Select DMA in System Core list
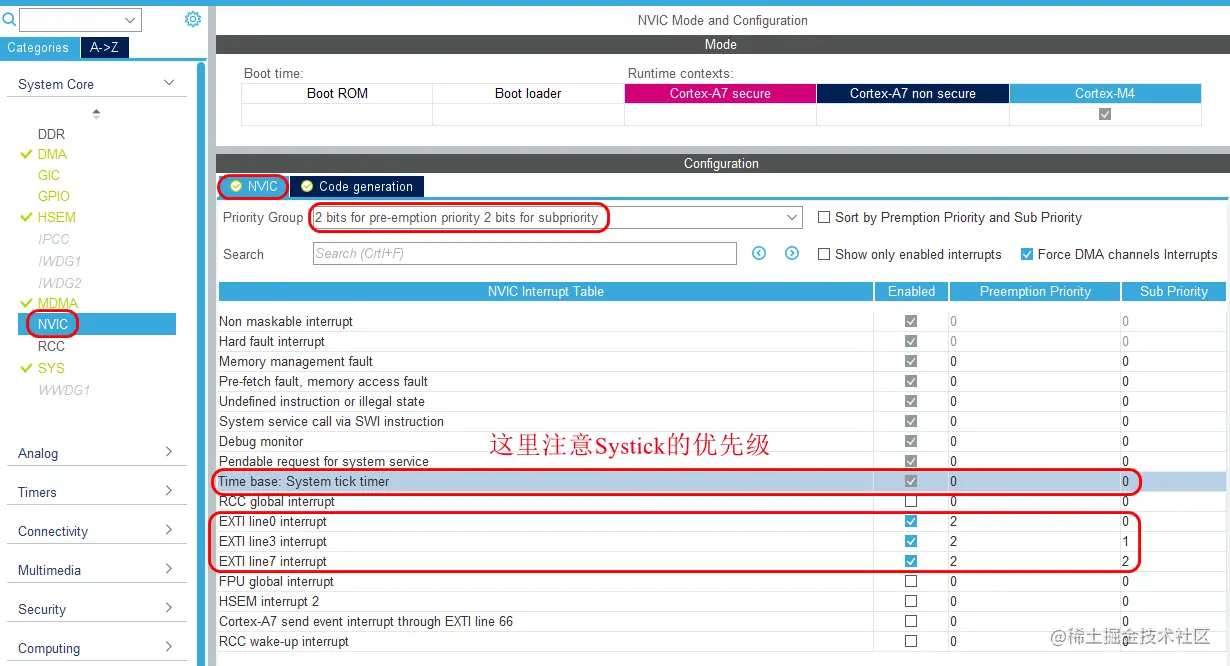This screenshot has width=1230, height=666. pyautogui.click(x=52, y=154)
